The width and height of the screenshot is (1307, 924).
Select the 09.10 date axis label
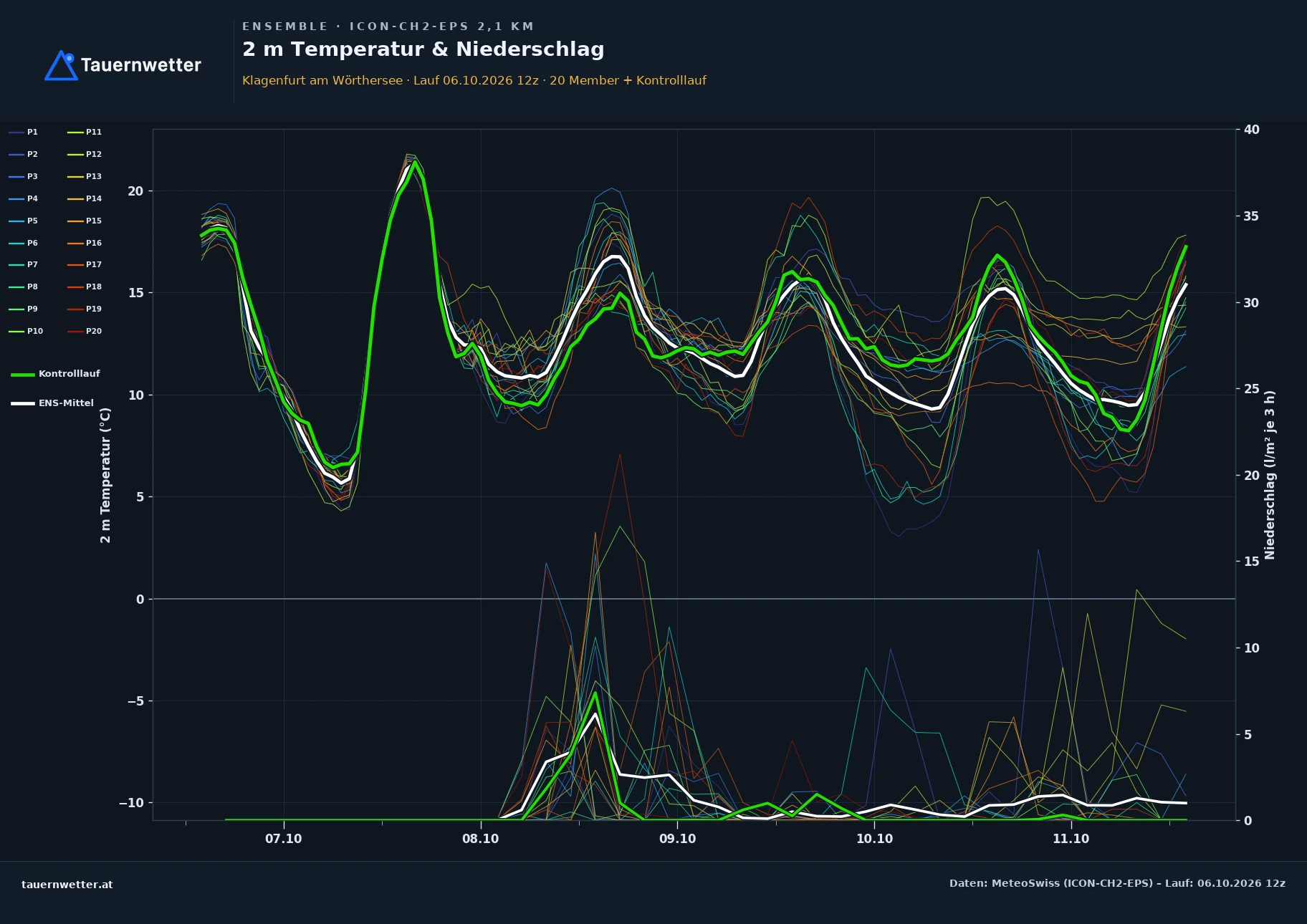coord(677,839)
